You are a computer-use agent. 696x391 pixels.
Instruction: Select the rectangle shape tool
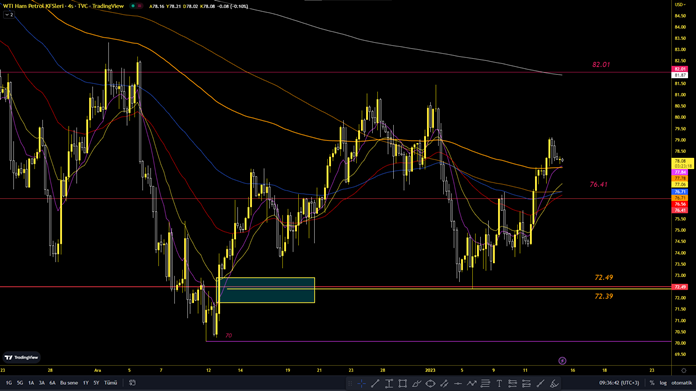403,383
